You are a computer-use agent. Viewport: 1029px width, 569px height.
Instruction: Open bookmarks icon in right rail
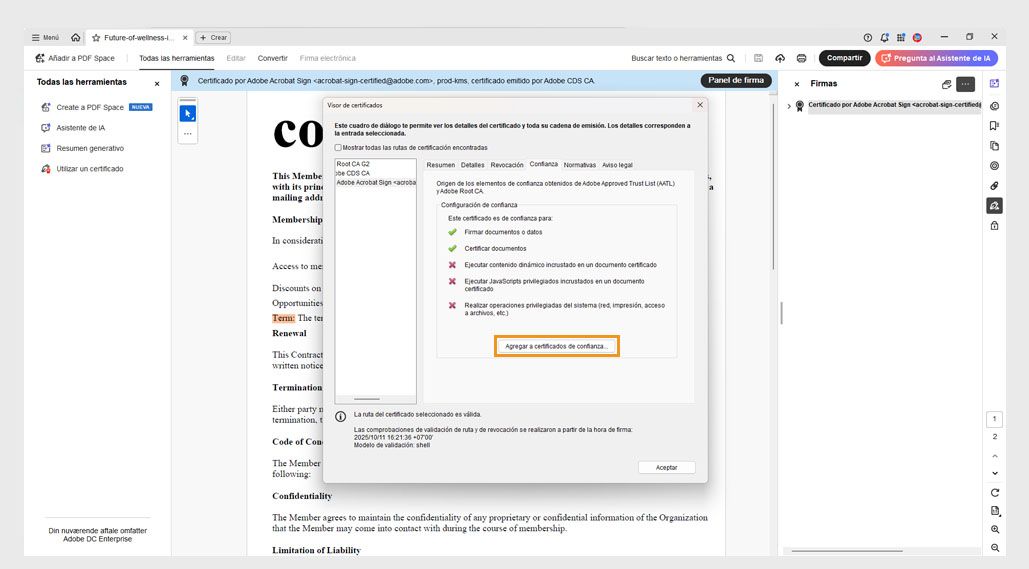pos(994,125)
